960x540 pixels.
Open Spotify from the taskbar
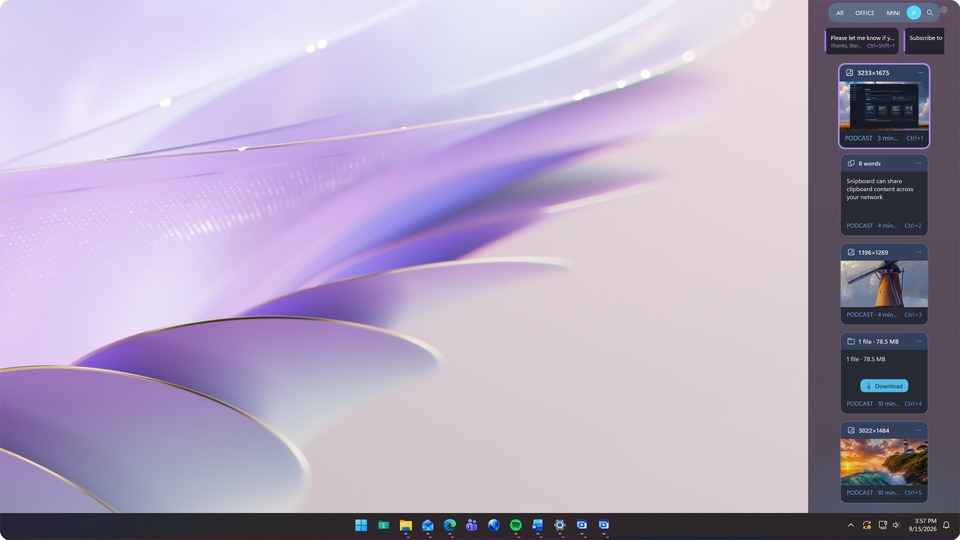point(516,525)
